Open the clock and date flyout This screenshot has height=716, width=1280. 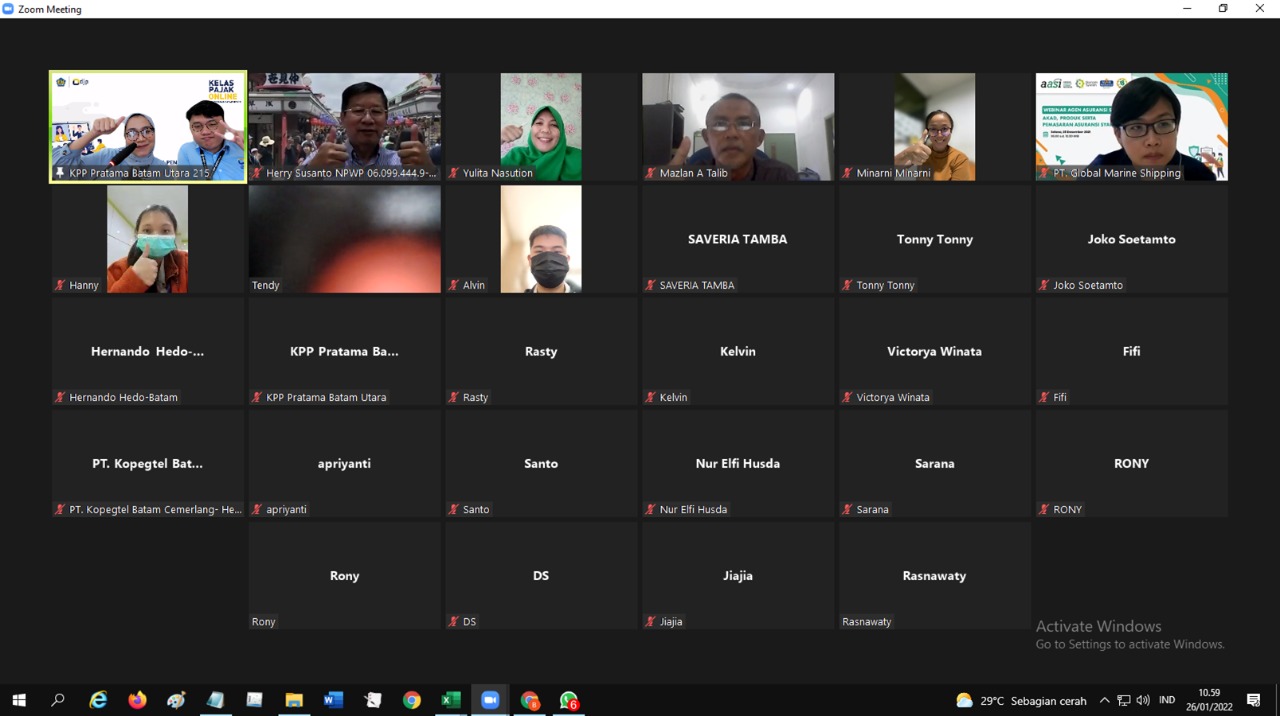tap(1209, 700)
